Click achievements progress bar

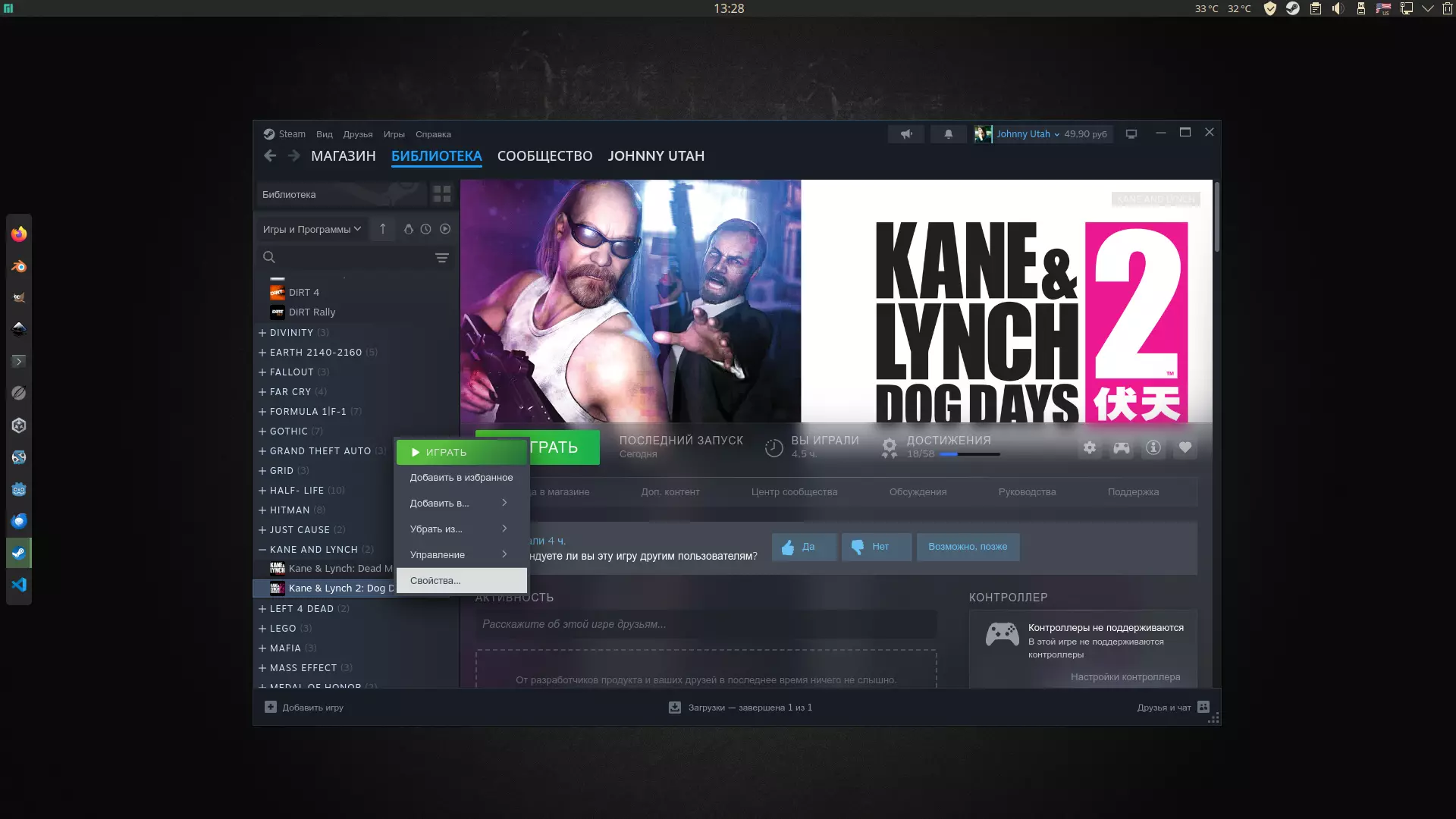pyautogui.click(x=969, y=454)
